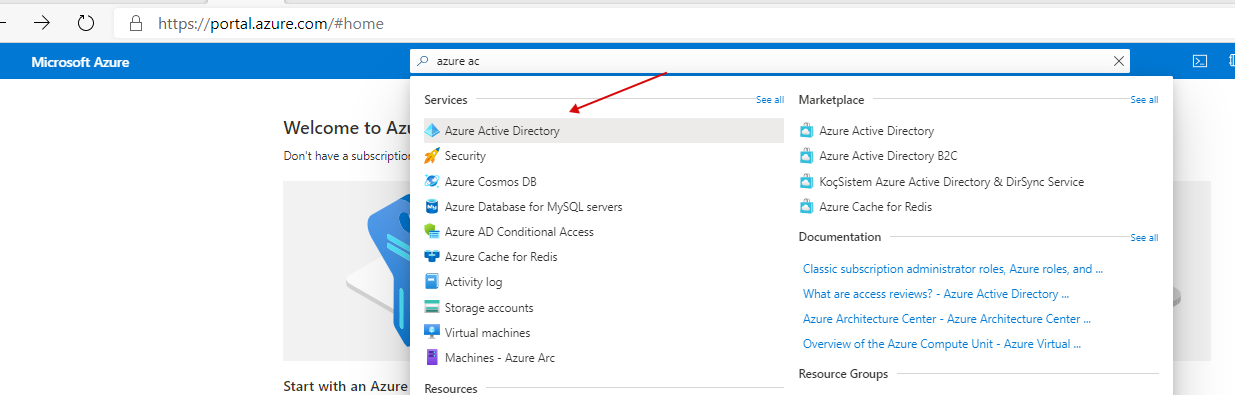
Task: Click See all next to Documentation
Action: point(1144,238)
